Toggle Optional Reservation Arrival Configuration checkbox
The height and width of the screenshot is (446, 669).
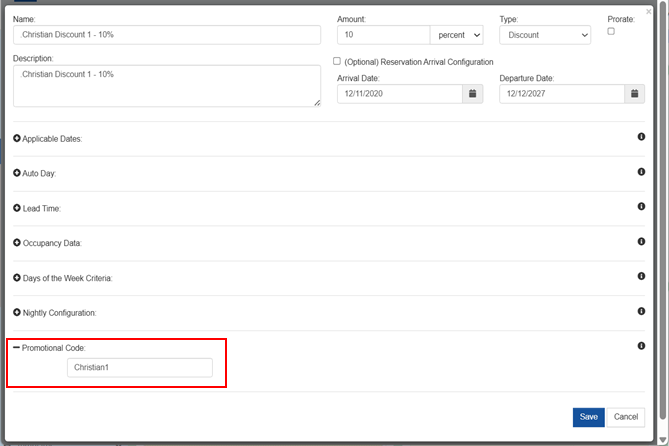coord(337,61)
